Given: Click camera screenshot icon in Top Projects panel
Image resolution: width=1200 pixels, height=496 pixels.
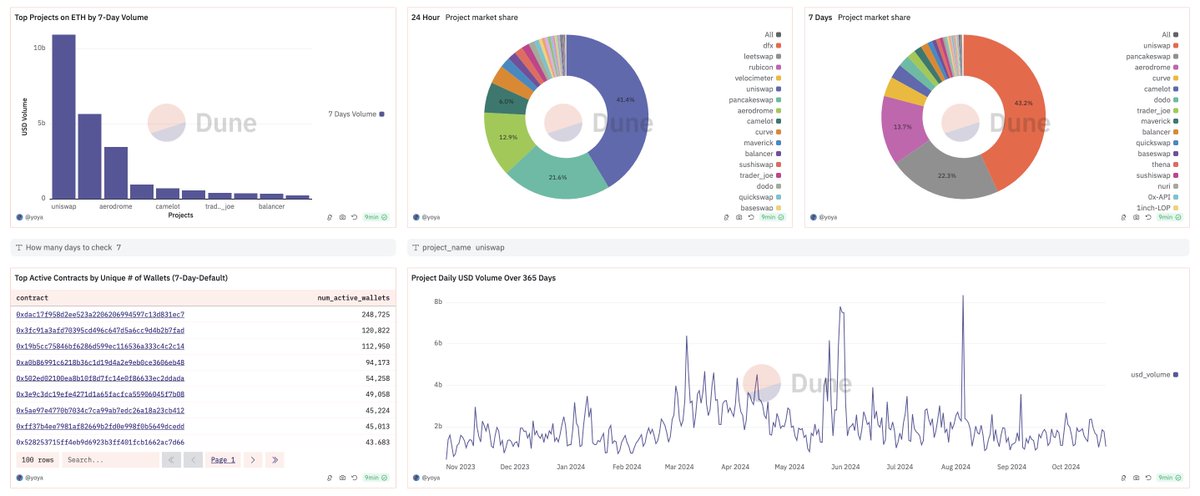Looking at the screenshot, I should (342, 217).
